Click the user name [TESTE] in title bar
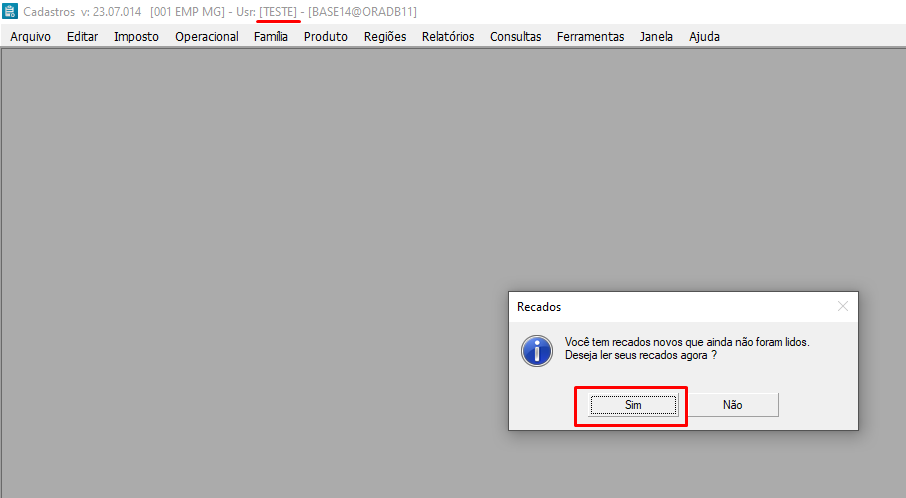This screenshot has height=498, width=906. 278,12
